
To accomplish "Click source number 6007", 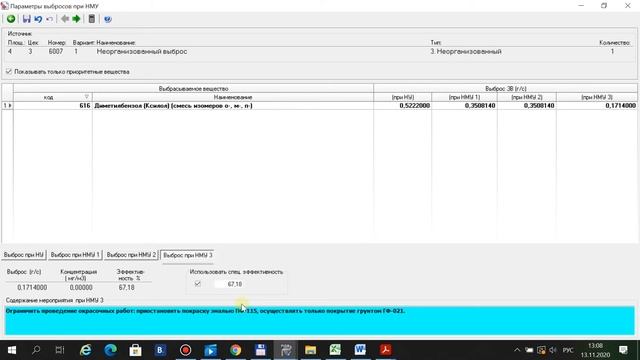I will click(x=56, y=51).
